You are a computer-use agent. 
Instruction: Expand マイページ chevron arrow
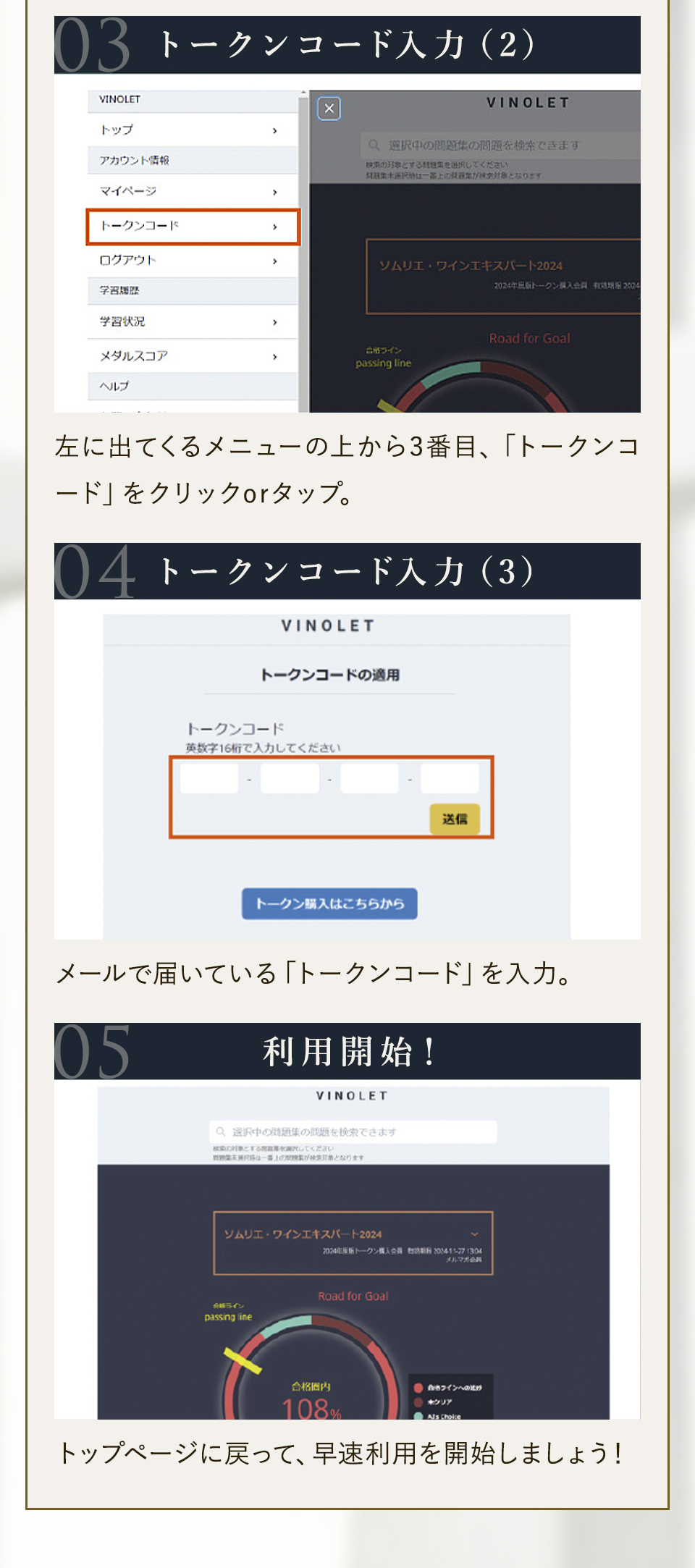coord(275,192)
